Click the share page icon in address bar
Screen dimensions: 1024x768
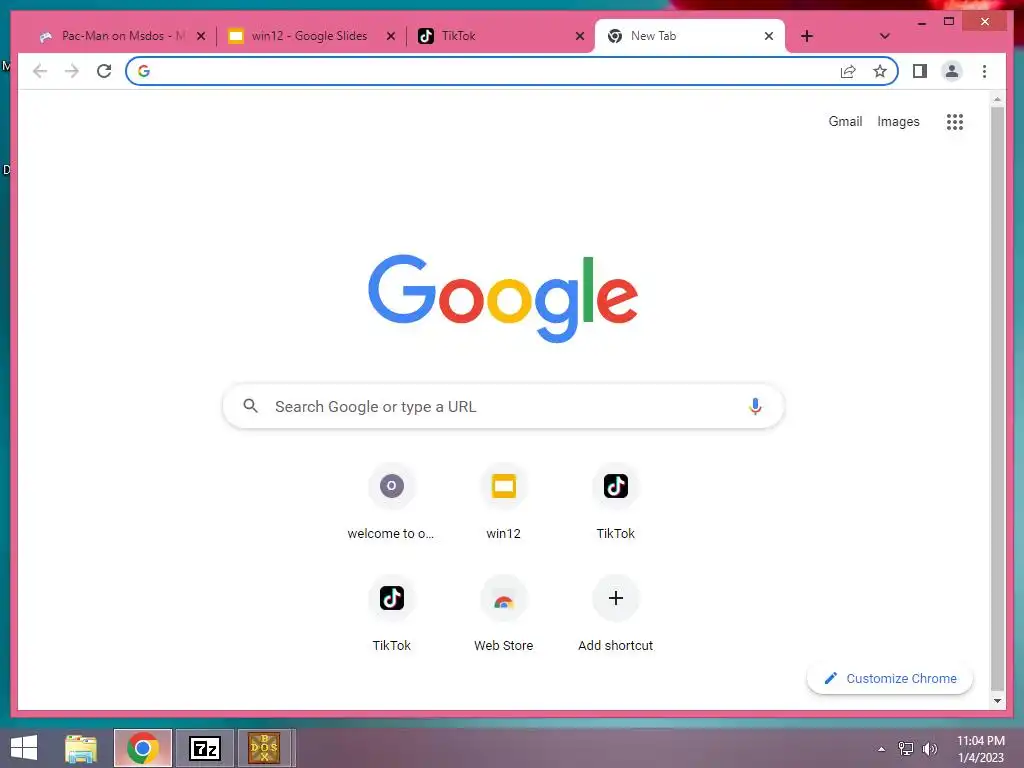[x=848, y=71]
